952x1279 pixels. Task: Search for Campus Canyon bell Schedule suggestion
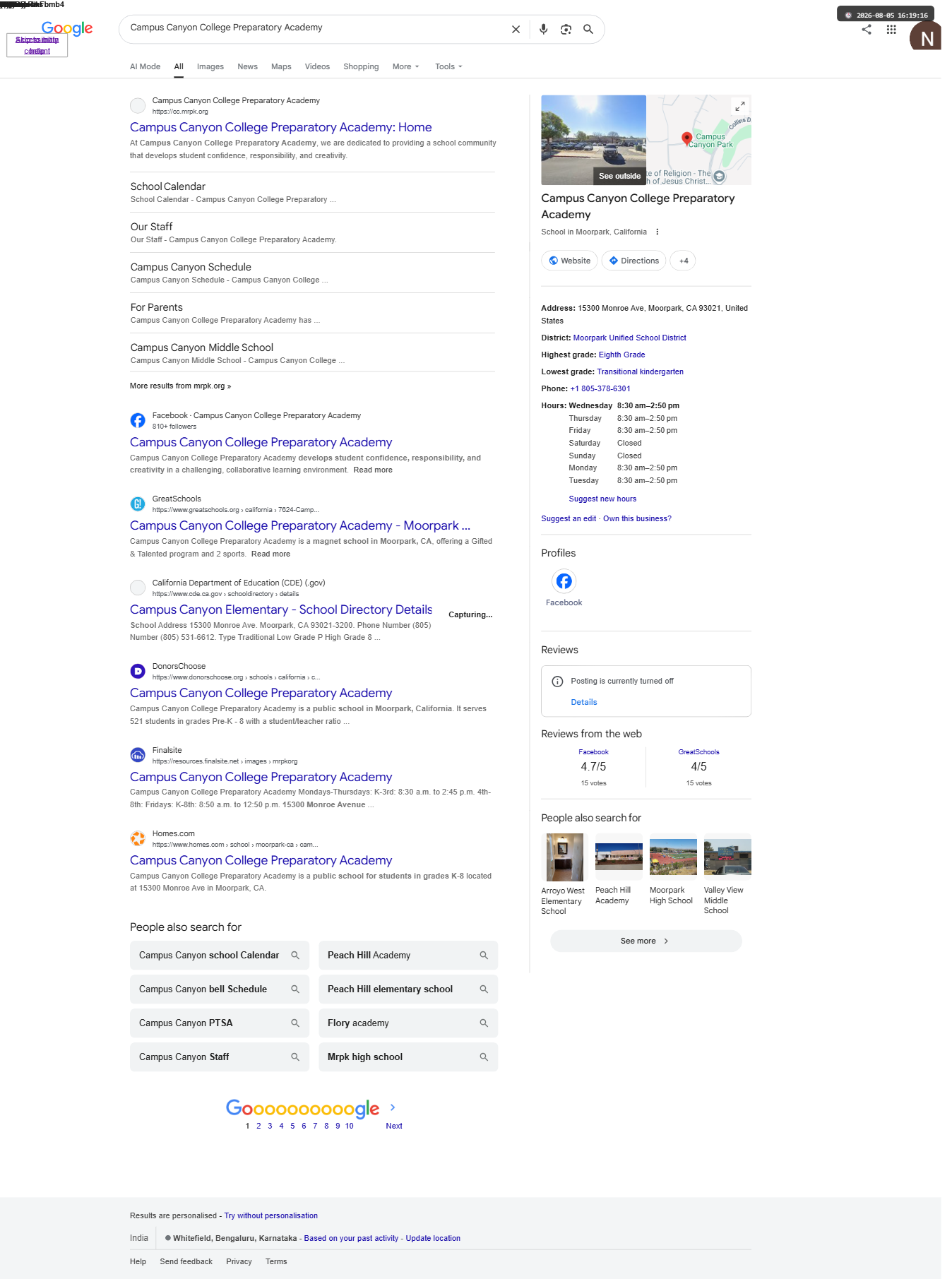pos(220,989)
